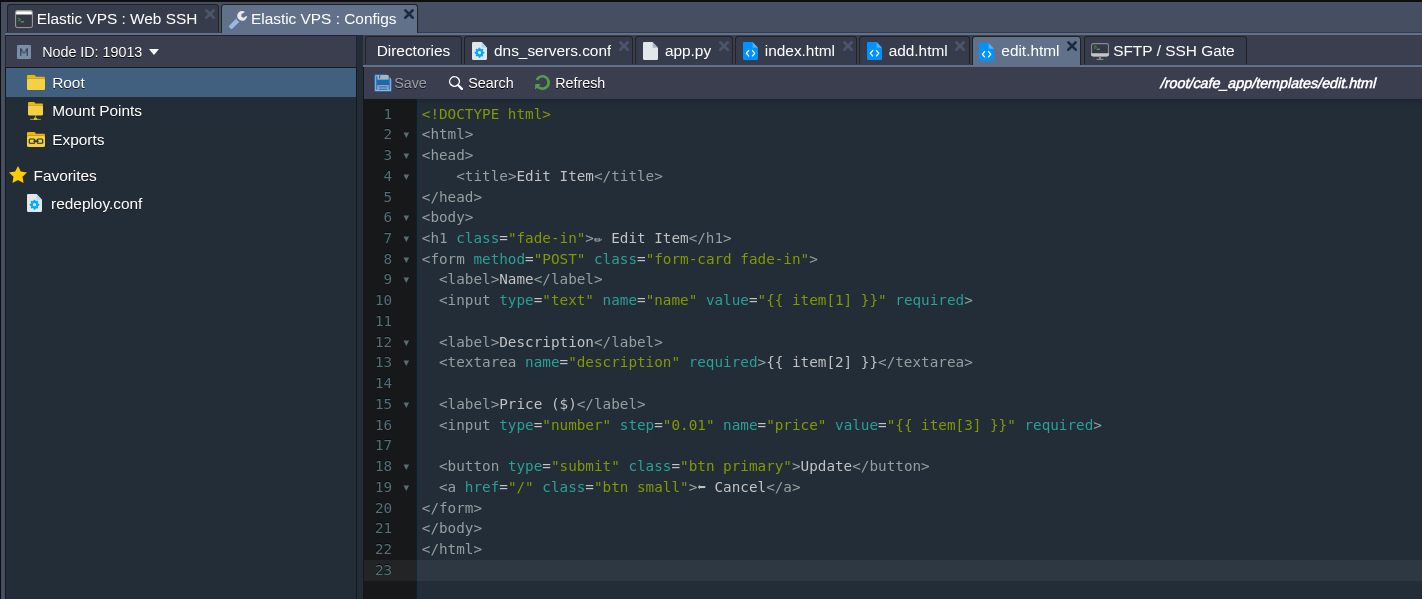Open the SFTP / SSH Gate tab

1166,51
